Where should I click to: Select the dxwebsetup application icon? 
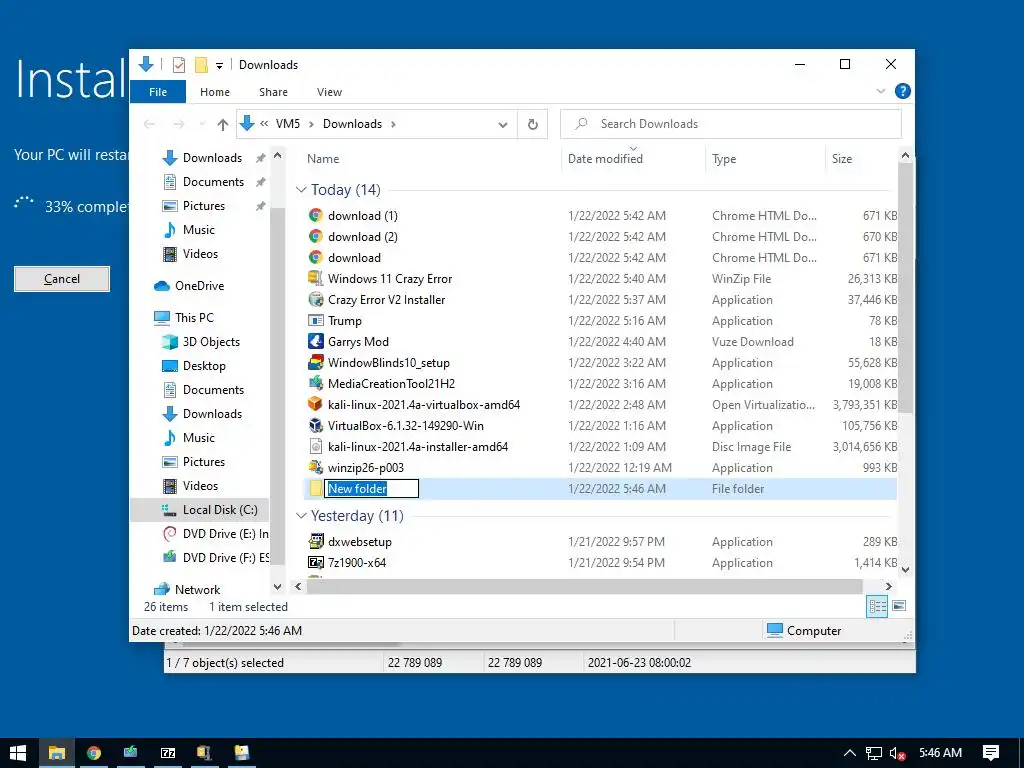(x=315, y=541)
